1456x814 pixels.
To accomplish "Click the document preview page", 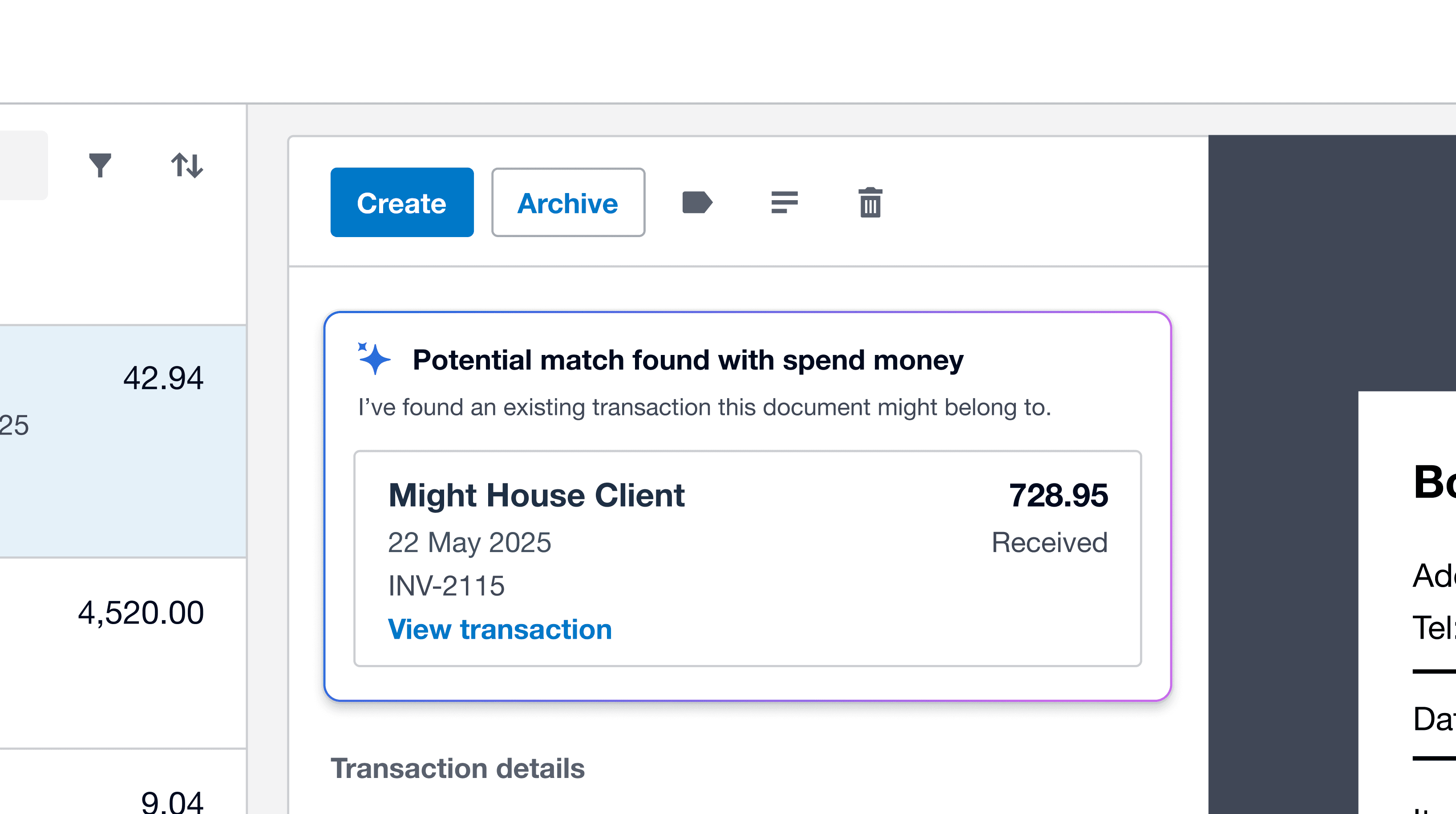I will click(x=1407, y=602).
